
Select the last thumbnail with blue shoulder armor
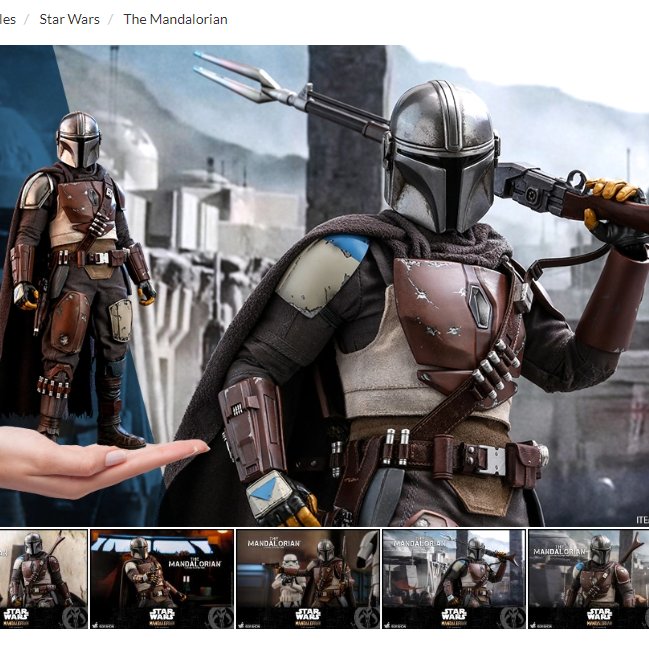point(589,579)
